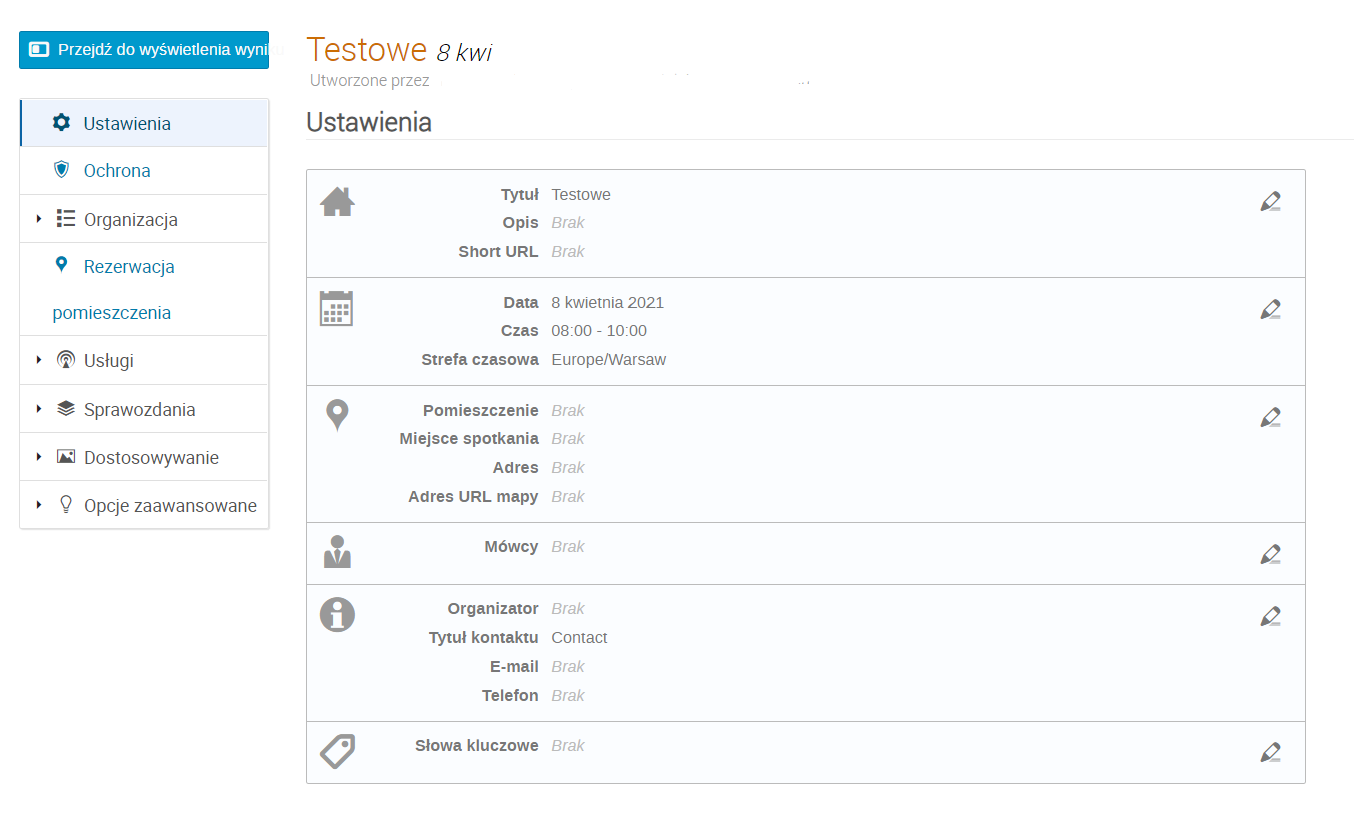Click the broadcast icon next to Usługi
Viewport: 1354px width, 822px height.
[x=66, y=360]
